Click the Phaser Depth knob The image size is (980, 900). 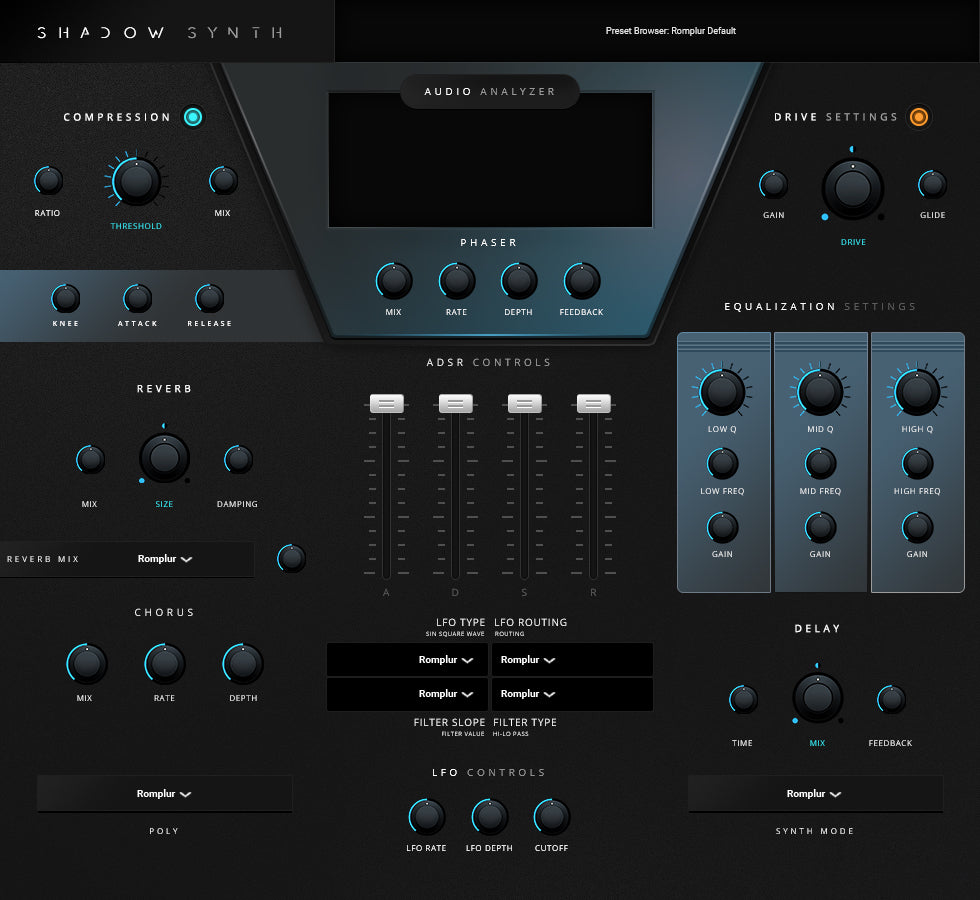(x=519, y=281)
